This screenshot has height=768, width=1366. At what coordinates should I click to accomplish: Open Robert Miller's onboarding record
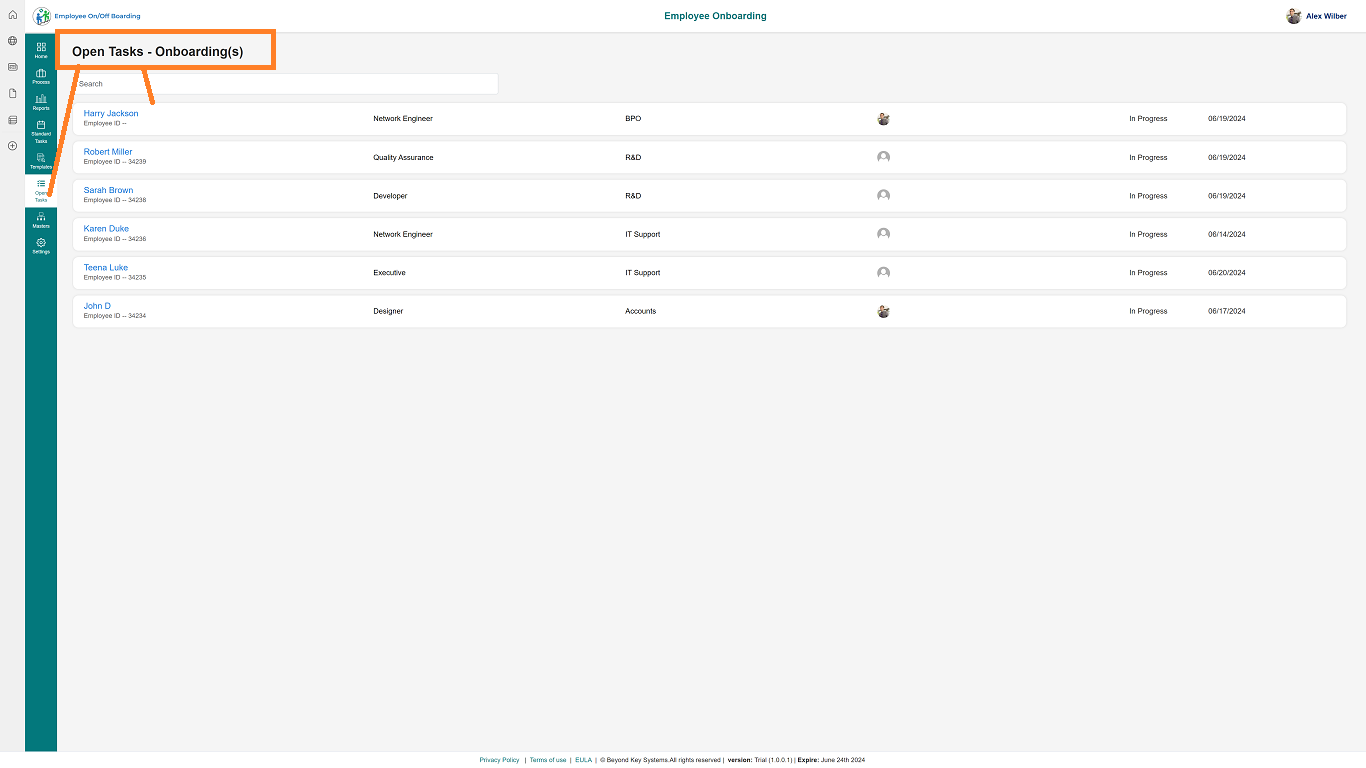tap(108, 152)
